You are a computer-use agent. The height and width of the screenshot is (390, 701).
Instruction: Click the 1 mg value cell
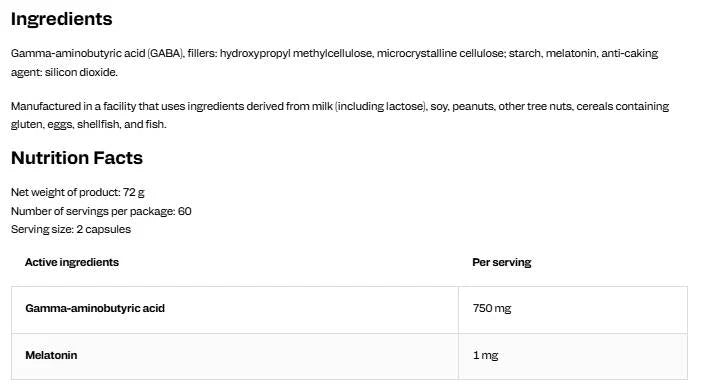573,356
